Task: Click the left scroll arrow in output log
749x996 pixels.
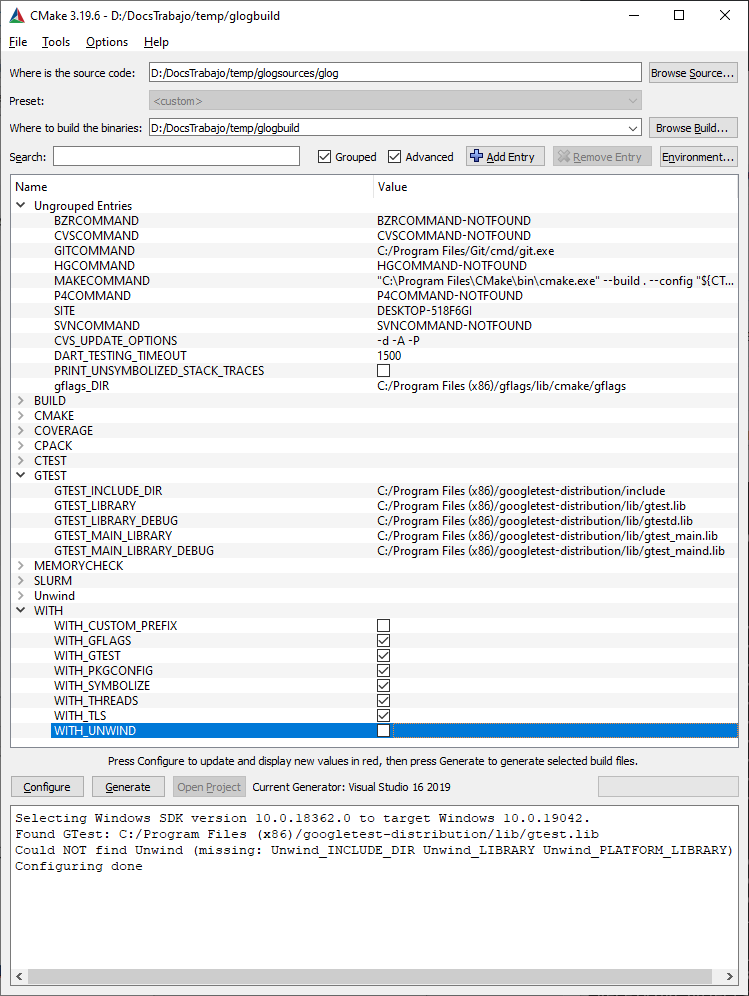Action: click(19, 976)
